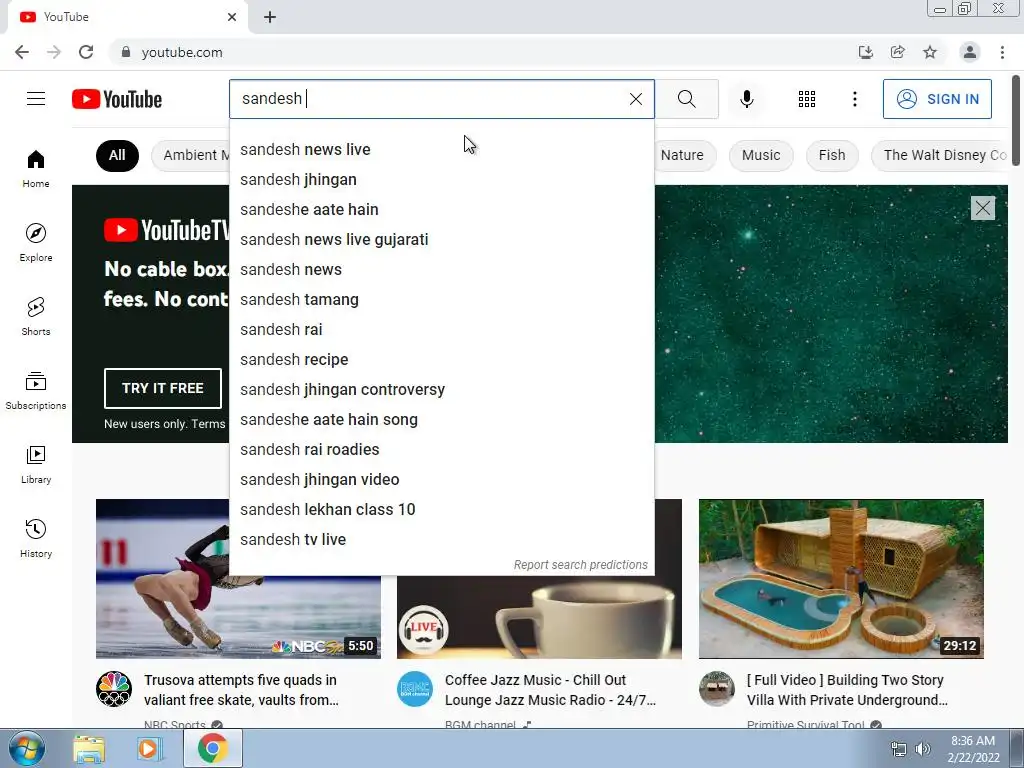Open Trusova five quads video title

[241, 690]
